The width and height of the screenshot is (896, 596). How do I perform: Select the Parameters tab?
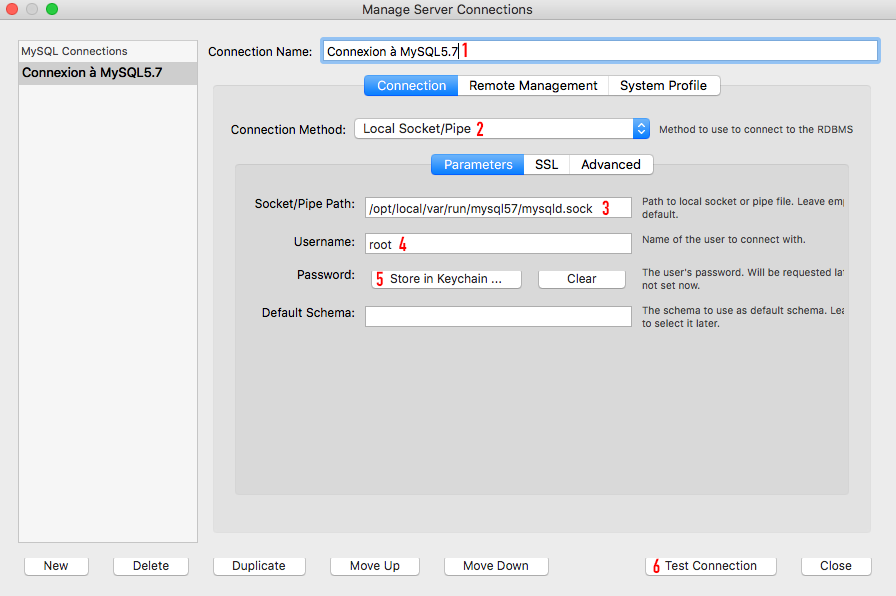[478, 164]
